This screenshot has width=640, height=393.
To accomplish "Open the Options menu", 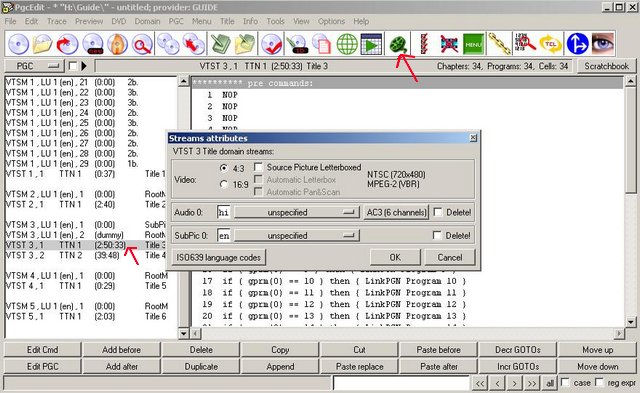I will pyautogui.click(x=331, y=21).
